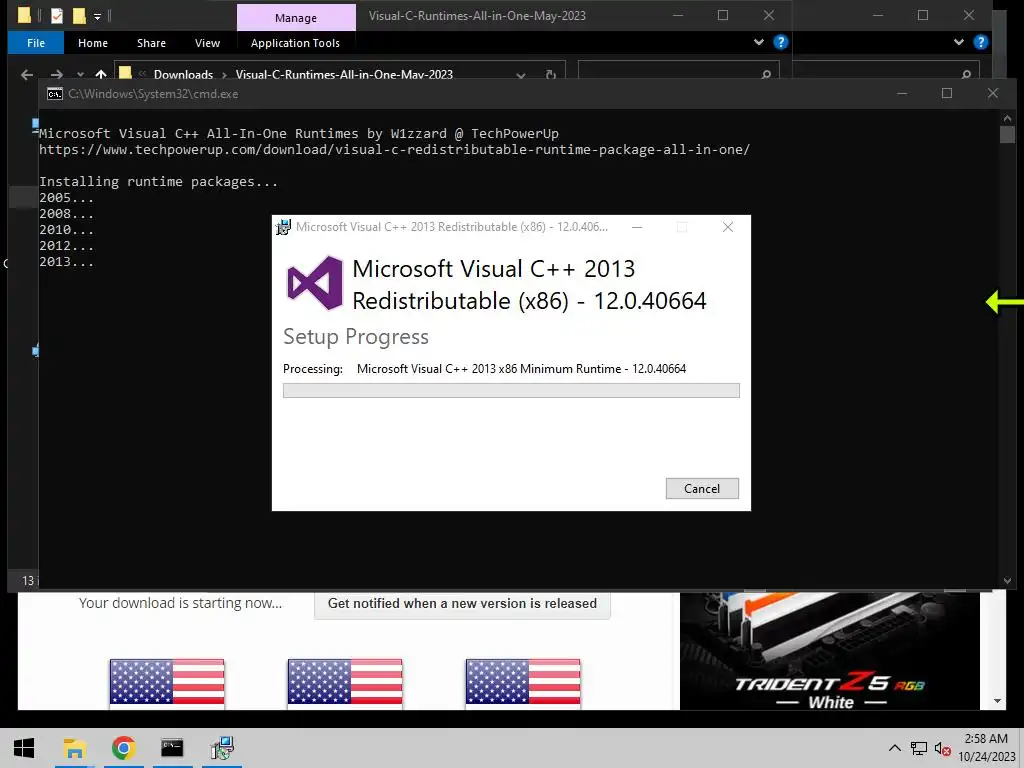Open File Explorer from taskbar
The image size is (1024, 768).
75,748
